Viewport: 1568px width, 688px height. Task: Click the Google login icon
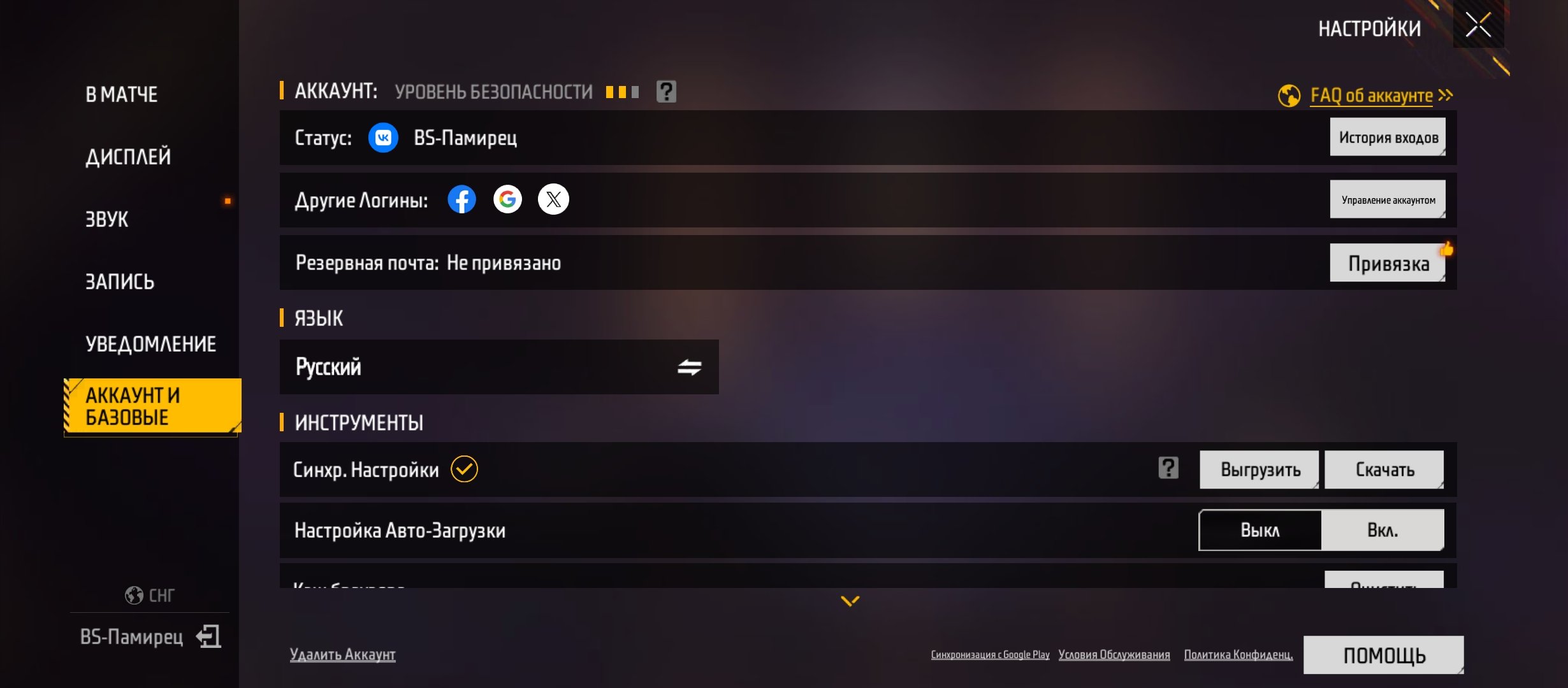507,199
